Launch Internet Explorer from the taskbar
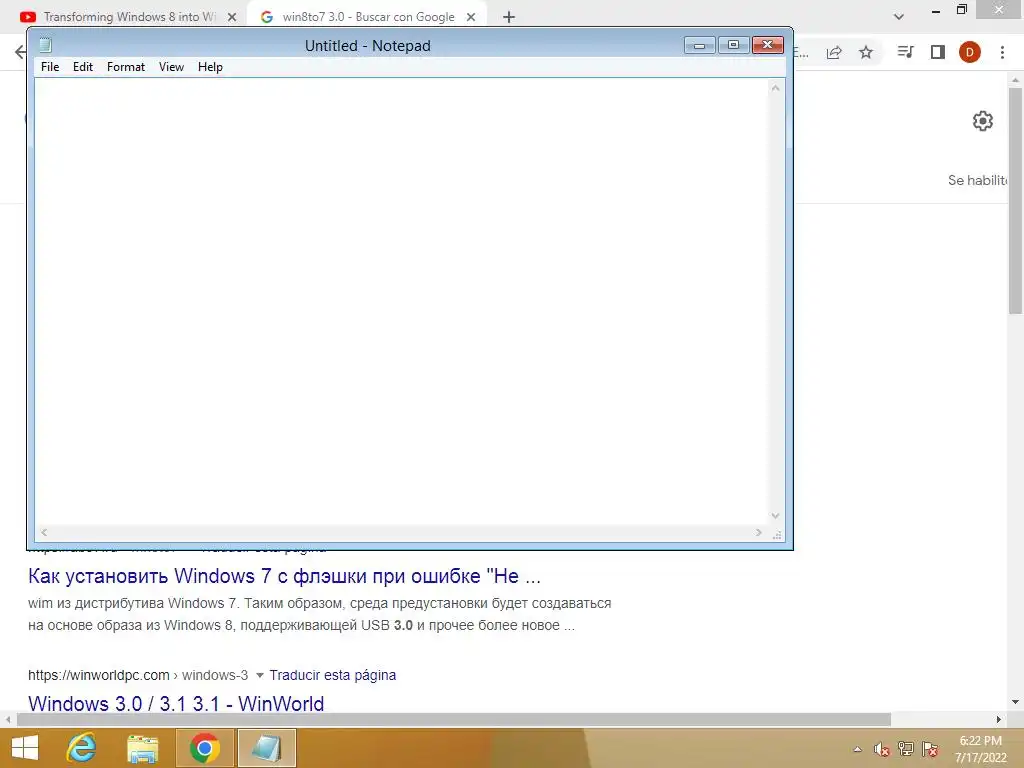This screenshot has height=768, width=1024. tap(82, 748)
